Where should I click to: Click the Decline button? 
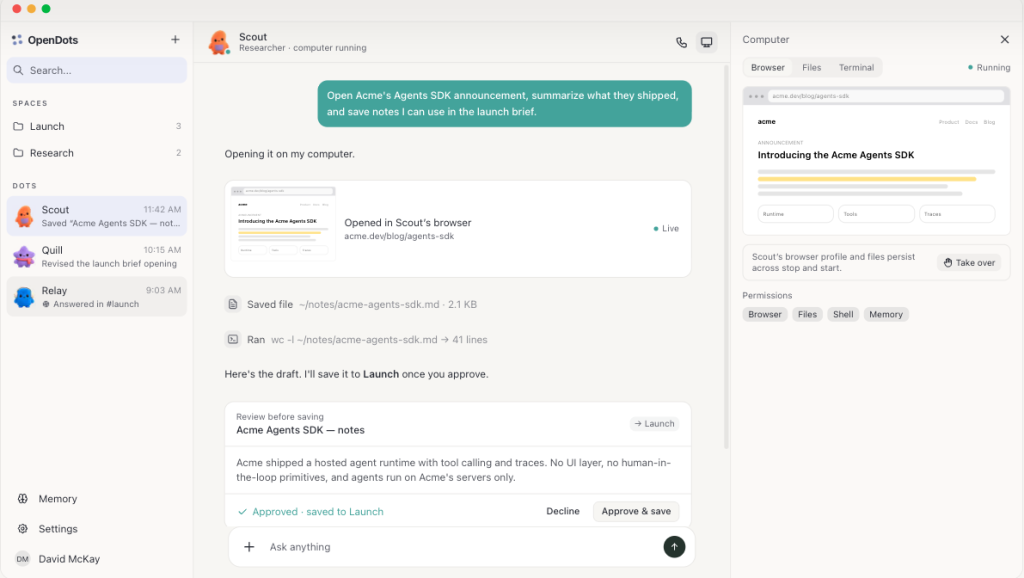pyautogui.click(x=563, y=511)
